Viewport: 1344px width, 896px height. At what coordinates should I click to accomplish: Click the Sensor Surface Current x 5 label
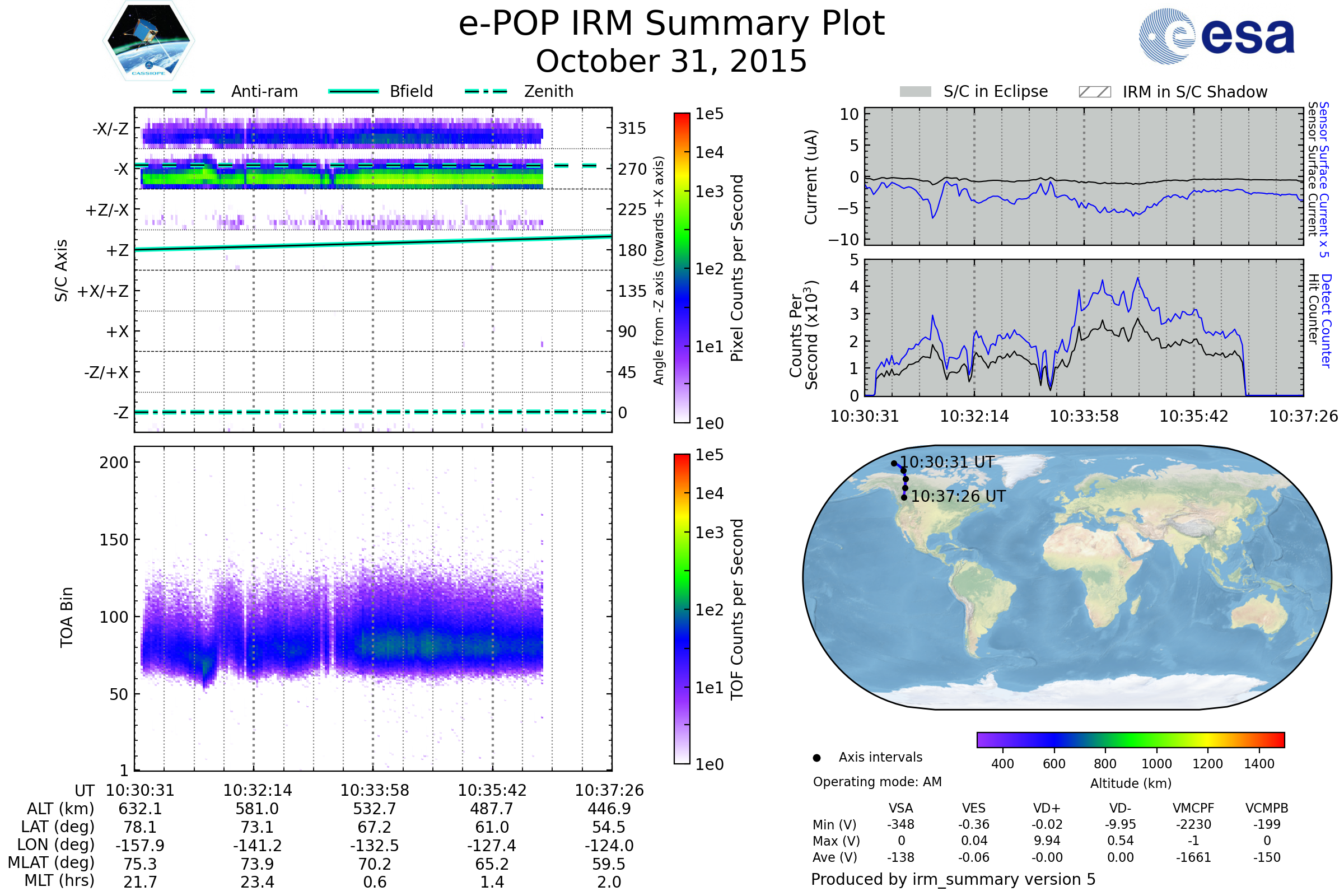point(1323,180)
